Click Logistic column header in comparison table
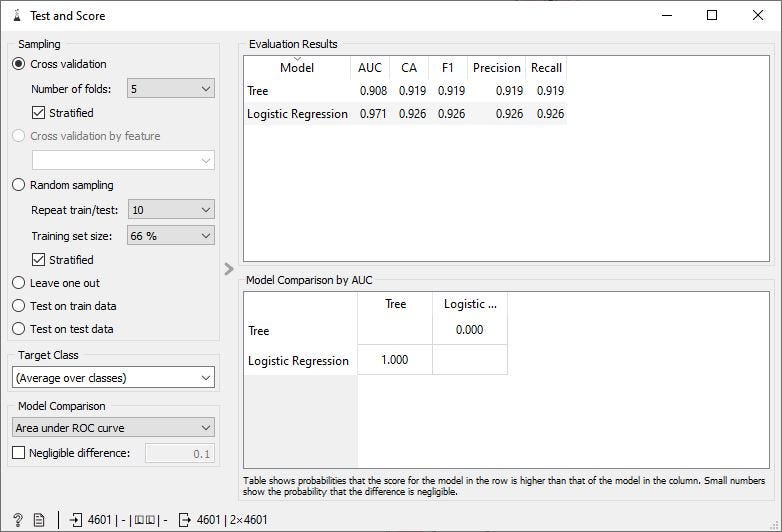The height and width of the screenshot is (532, 782). pyautogui.click(x=470, y=304)
